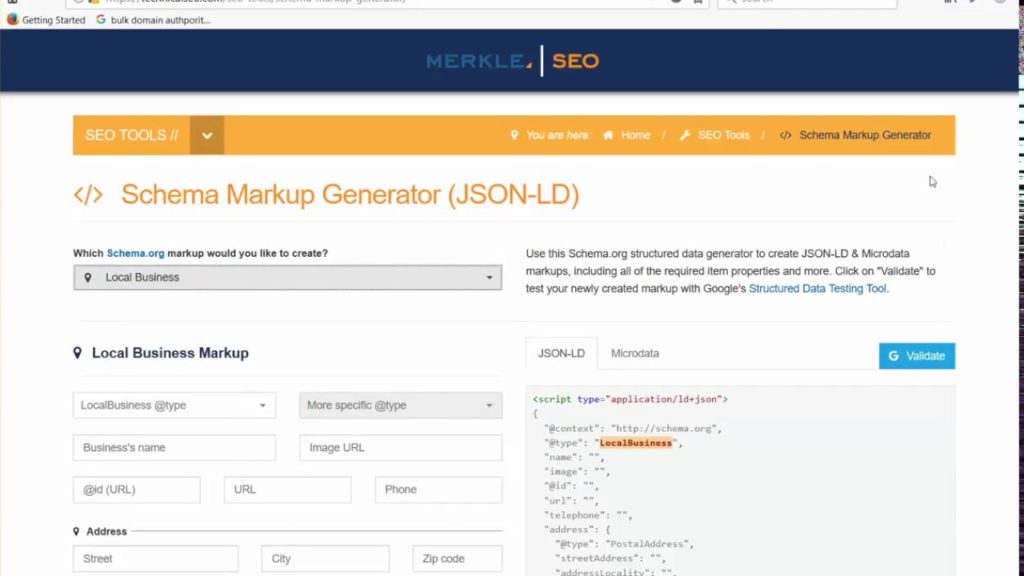Click the home icon in breadcrumb
This screenshot has width=1024, height=576.
point(608,135)
